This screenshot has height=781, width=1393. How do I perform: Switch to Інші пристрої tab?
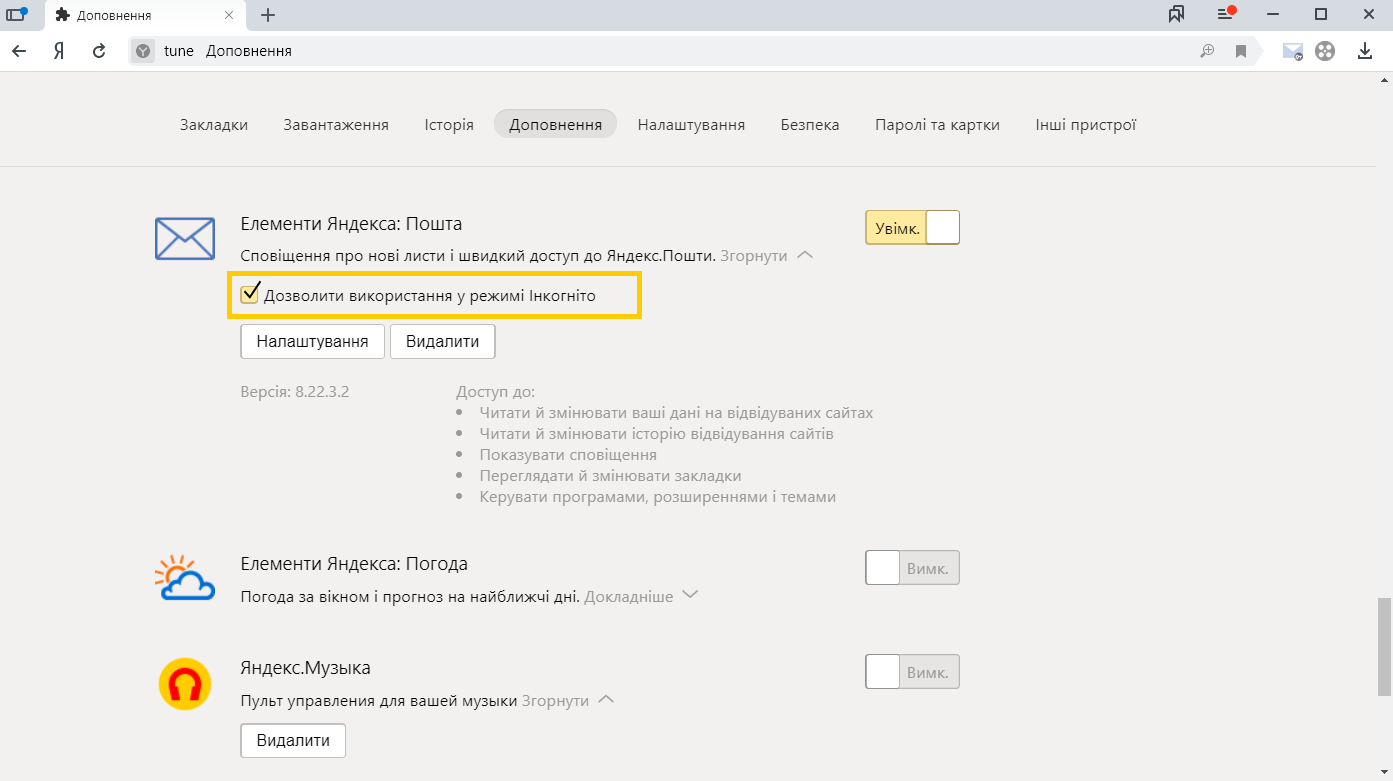tap(1086, 125)
